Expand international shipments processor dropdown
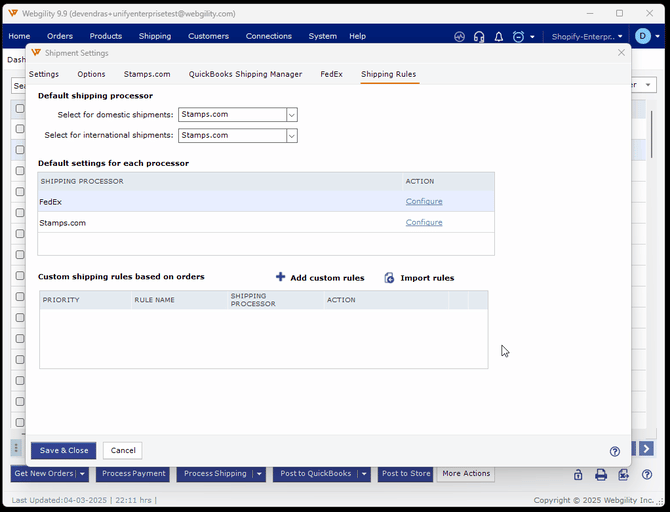670x512 pixels. pos(291,136)
